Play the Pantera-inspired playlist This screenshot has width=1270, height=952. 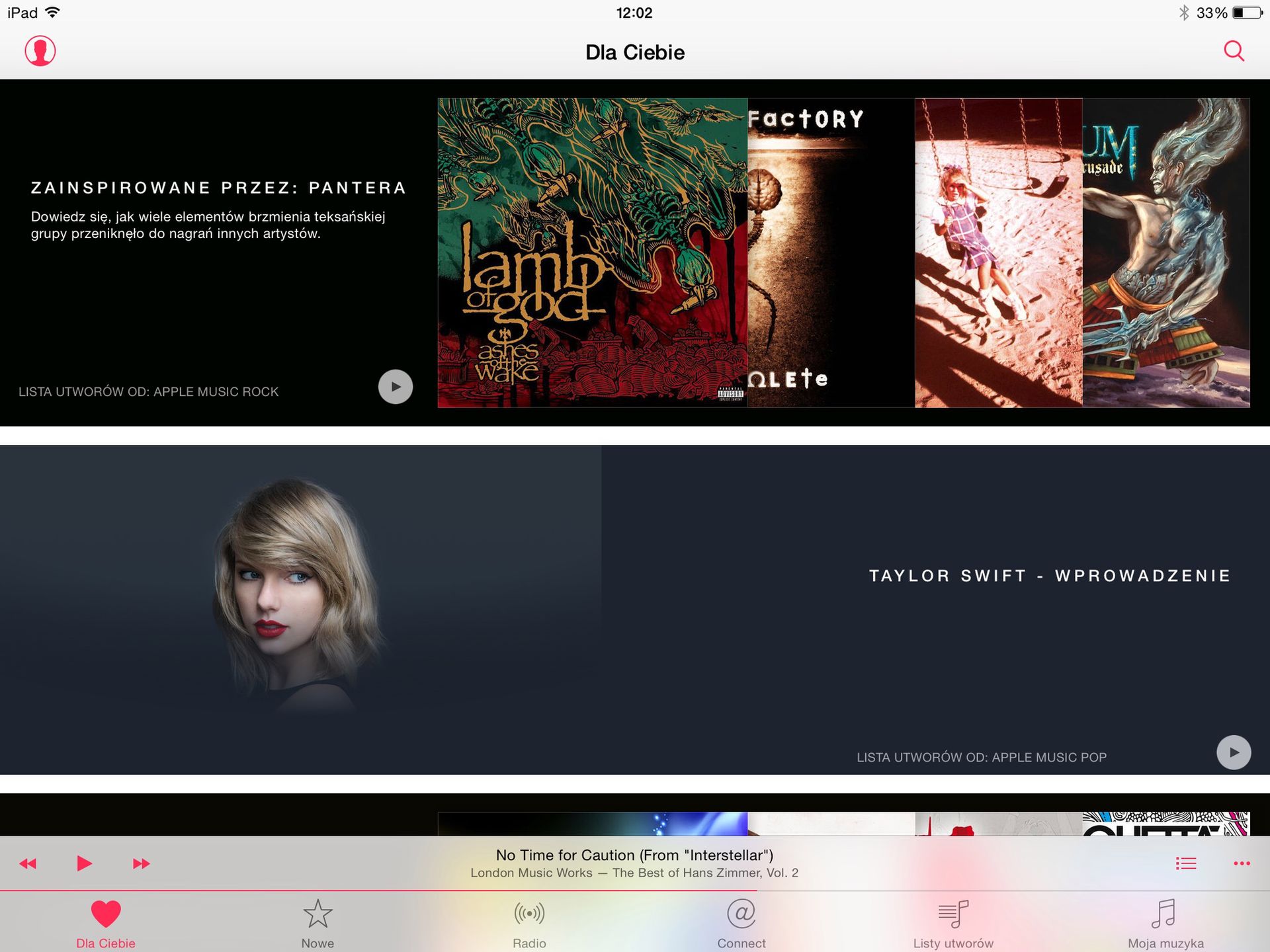pos(395,387)
